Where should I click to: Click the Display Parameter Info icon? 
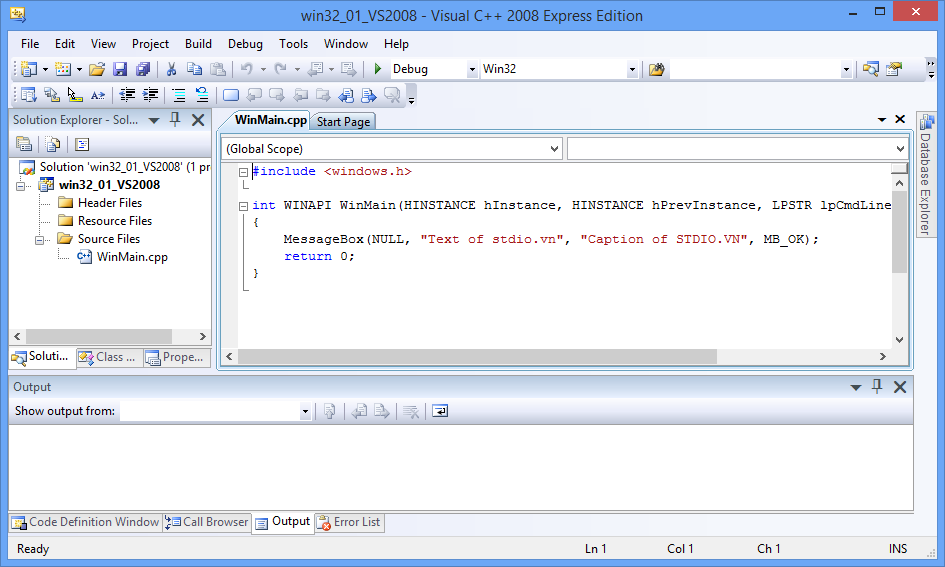52,95
